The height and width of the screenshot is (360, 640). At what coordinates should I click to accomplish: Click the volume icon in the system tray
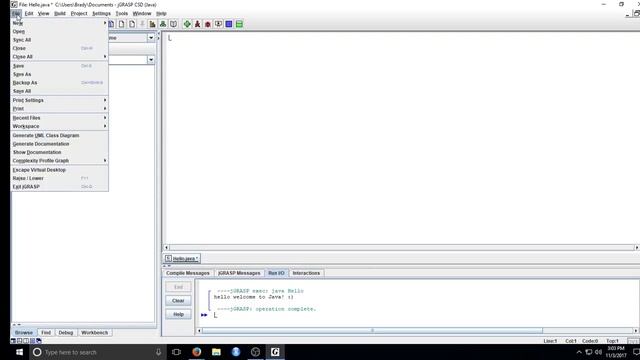click(x=599, y=352)
